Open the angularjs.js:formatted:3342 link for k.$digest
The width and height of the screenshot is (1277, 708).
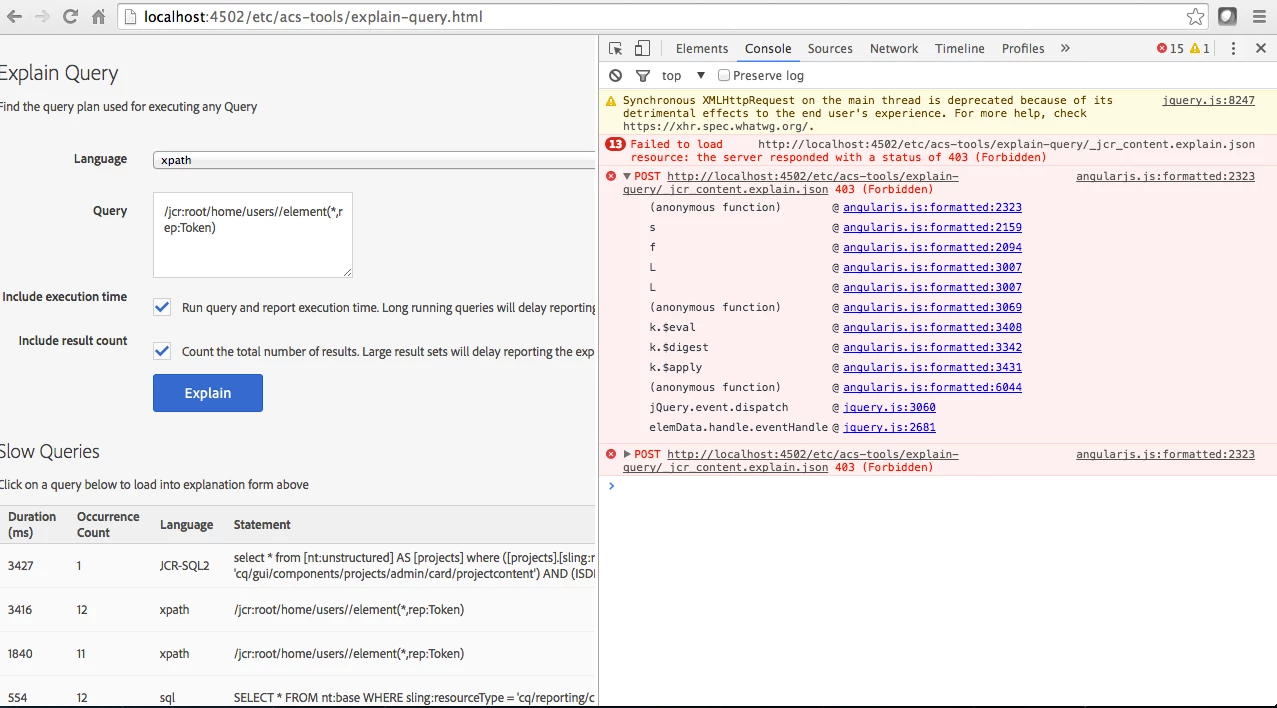click(x=932, y=347)
